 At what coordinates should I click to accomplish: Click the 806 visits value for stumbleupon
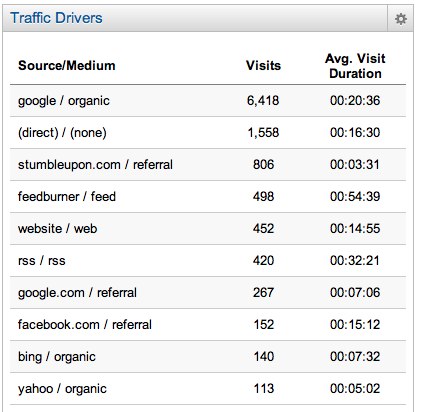pyautogui.click(x=263, y=165)
